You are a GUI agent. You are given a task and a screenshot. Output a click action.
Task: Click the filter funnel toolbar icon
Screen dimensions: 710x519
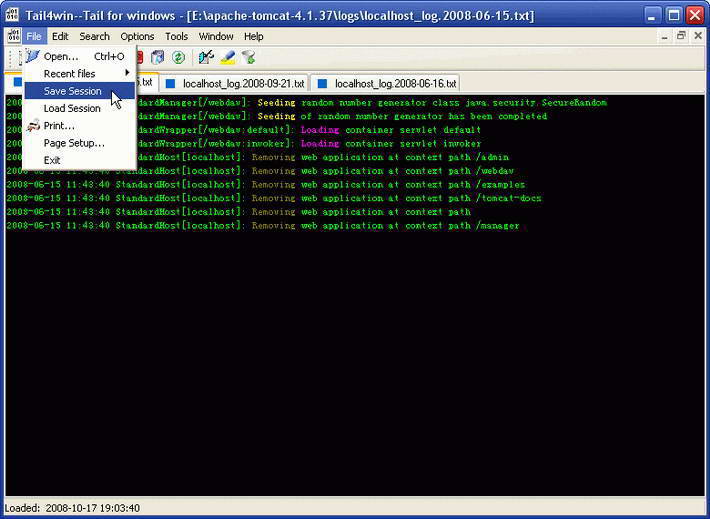tap(249, 58)
